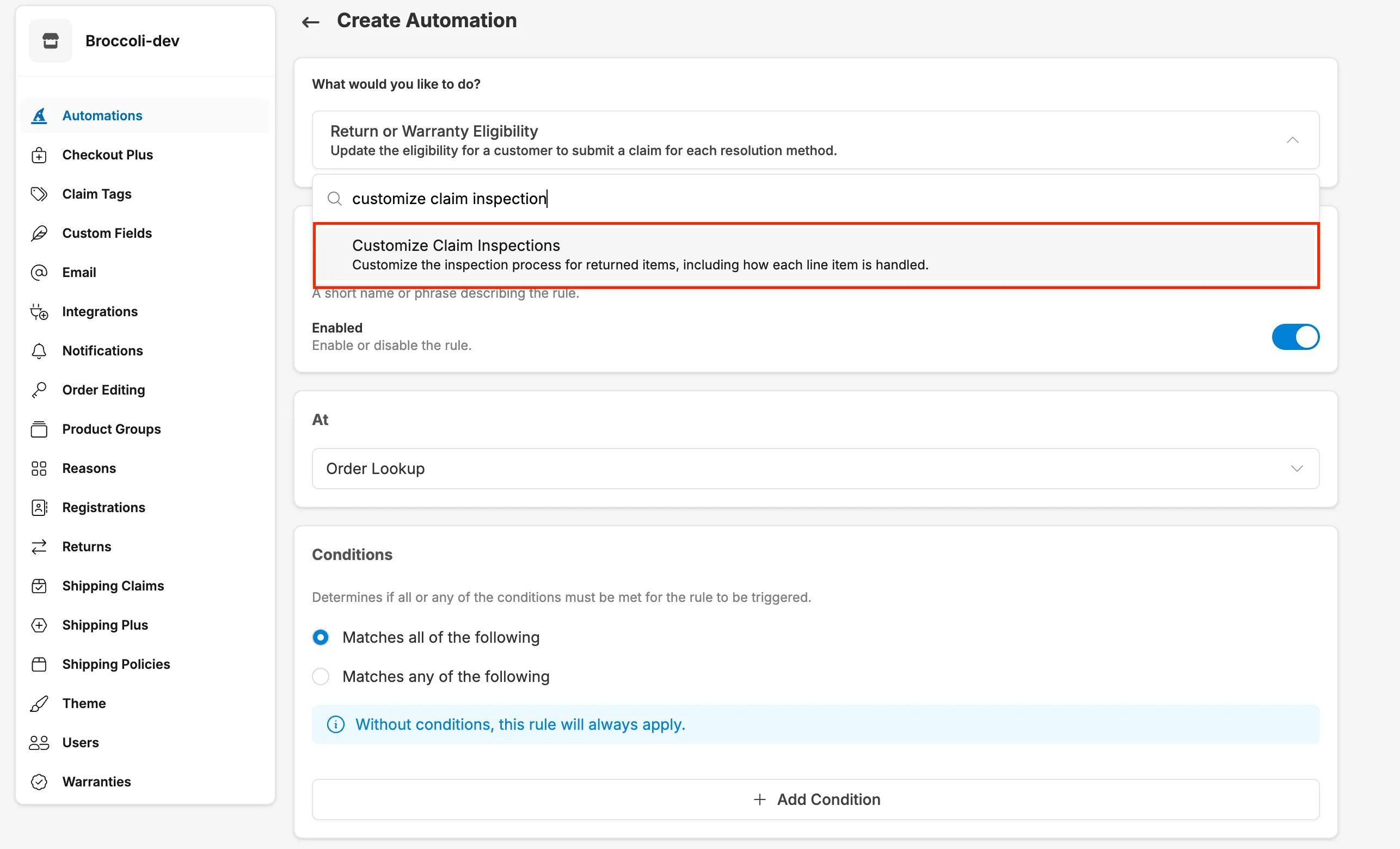Screen dimensions: 1400x849
Task: Click the Theme paintbrush icon
Action: click(x=39, y=704)
